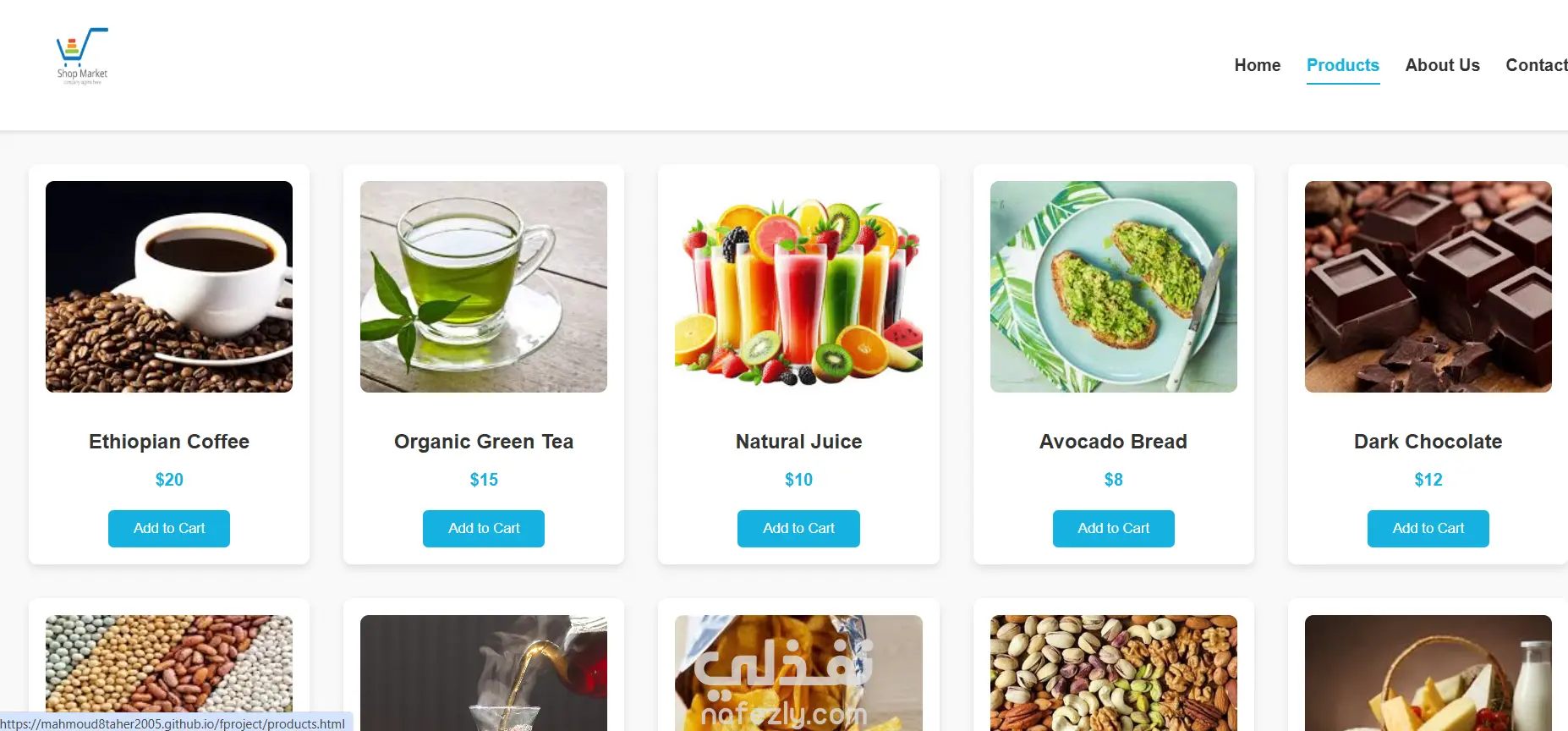
Task: Add Ethiopian Coffee to cart
Action: 169,529
